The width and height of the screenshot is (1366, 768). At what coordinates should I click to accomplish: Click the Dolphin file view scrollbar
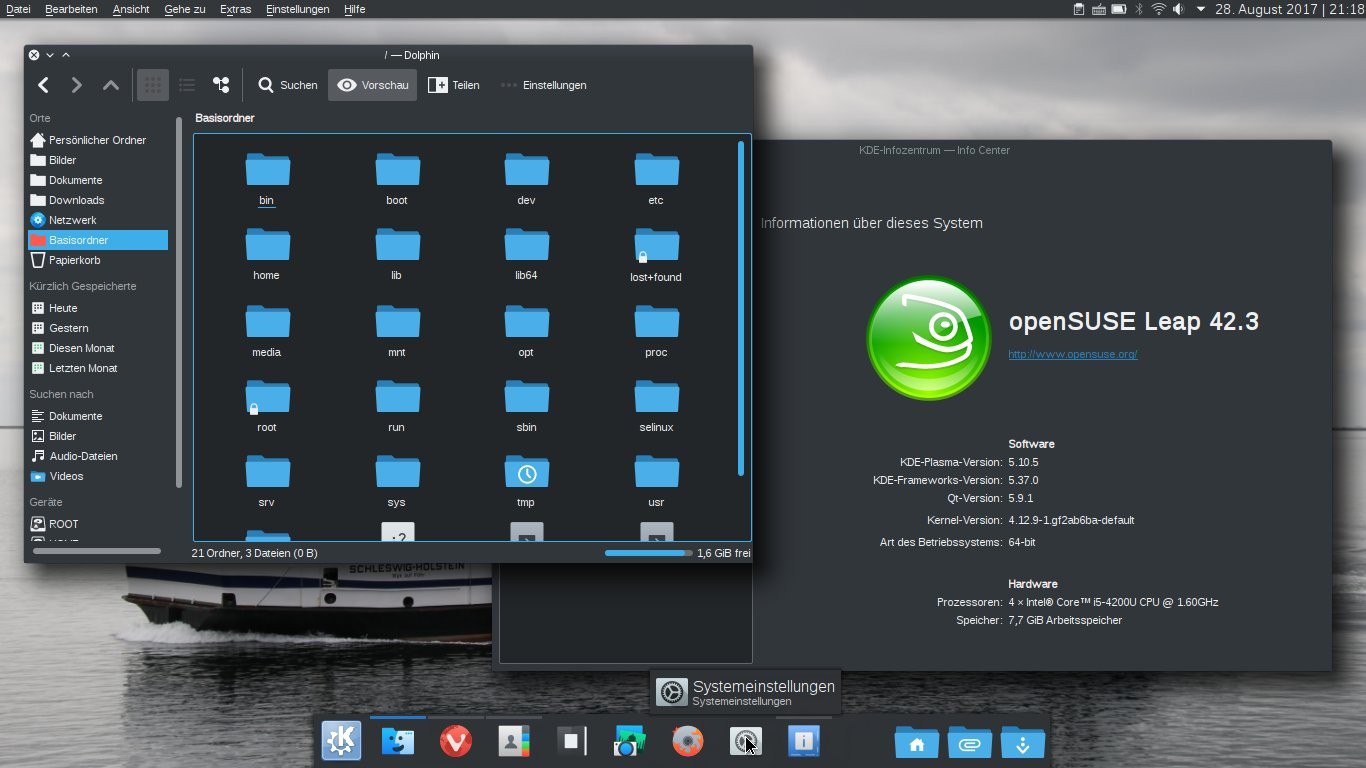coord(741,308)
